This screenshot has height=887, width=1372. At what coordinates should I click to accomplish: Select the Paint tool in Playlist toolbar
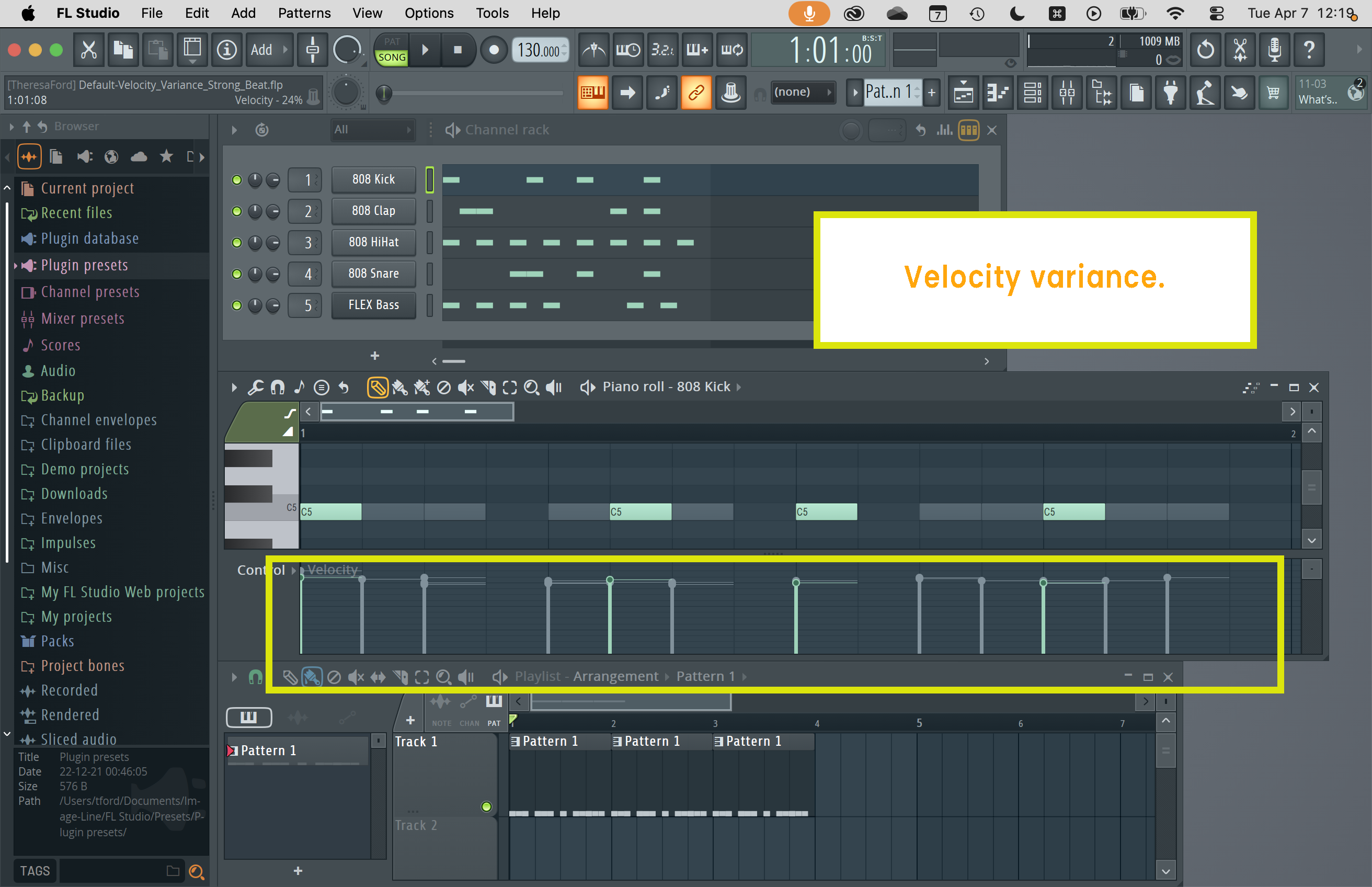click(x=312, y=677)
